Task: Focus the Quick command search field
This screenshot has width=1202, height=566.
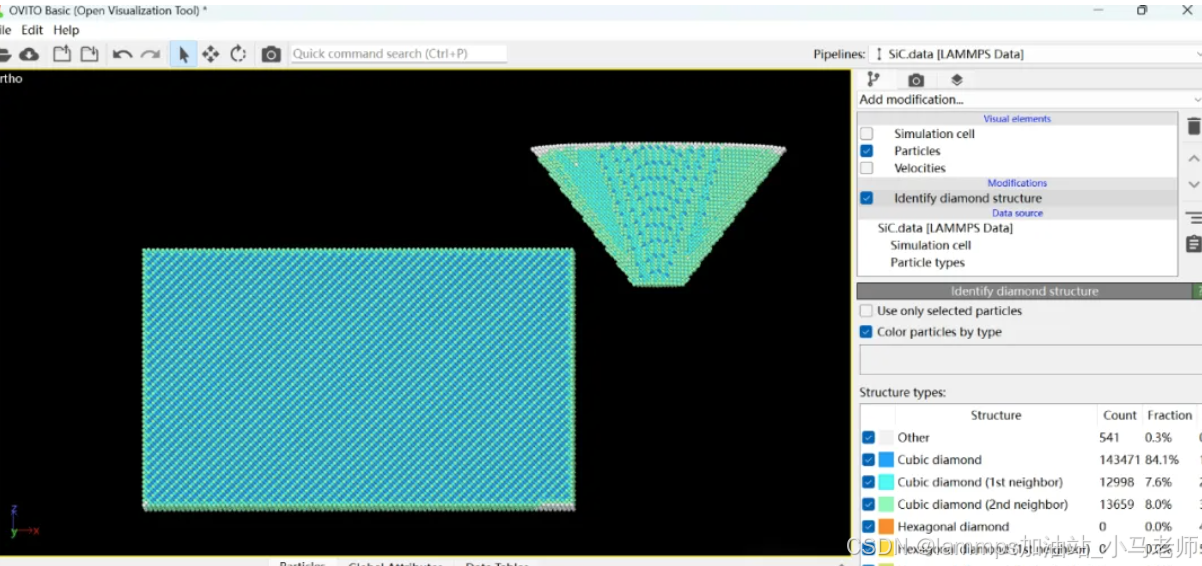Action: 398,54
